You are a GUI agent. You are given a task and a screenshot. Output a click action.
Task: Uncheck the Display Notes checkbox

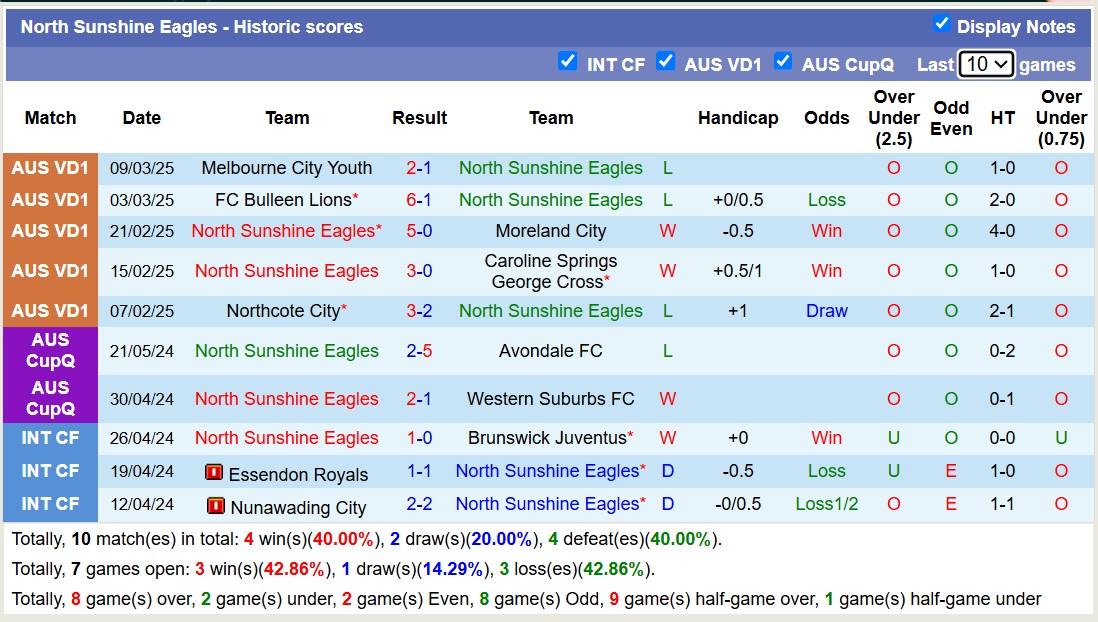(941, 26)
